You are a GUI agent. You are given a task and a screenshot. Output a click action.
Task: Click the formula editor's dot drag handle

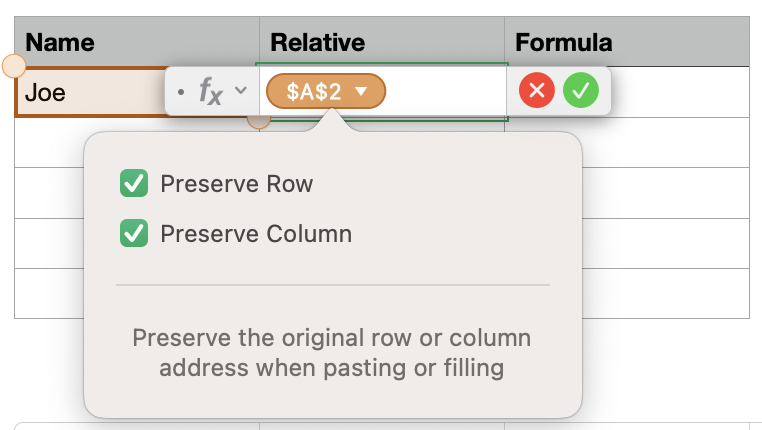coord(180,92)
